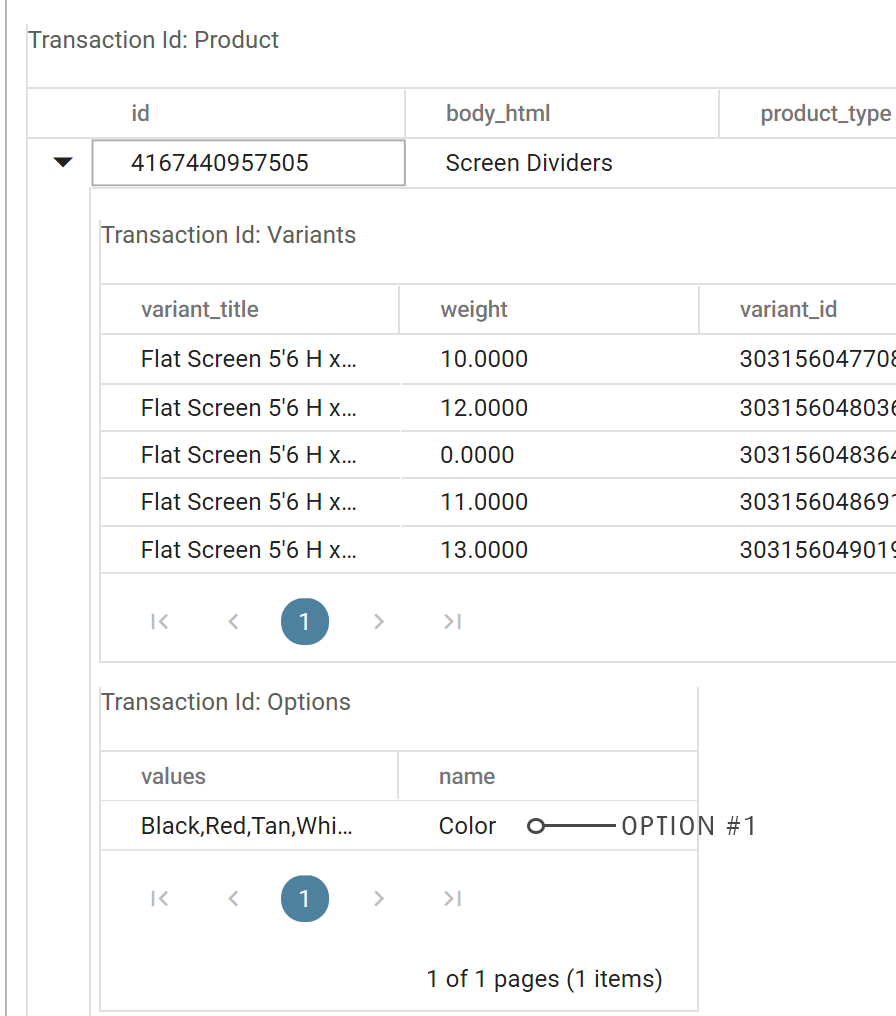Go to next page in Variants pager
896x1016 pixels.
[x=378, y=622]
